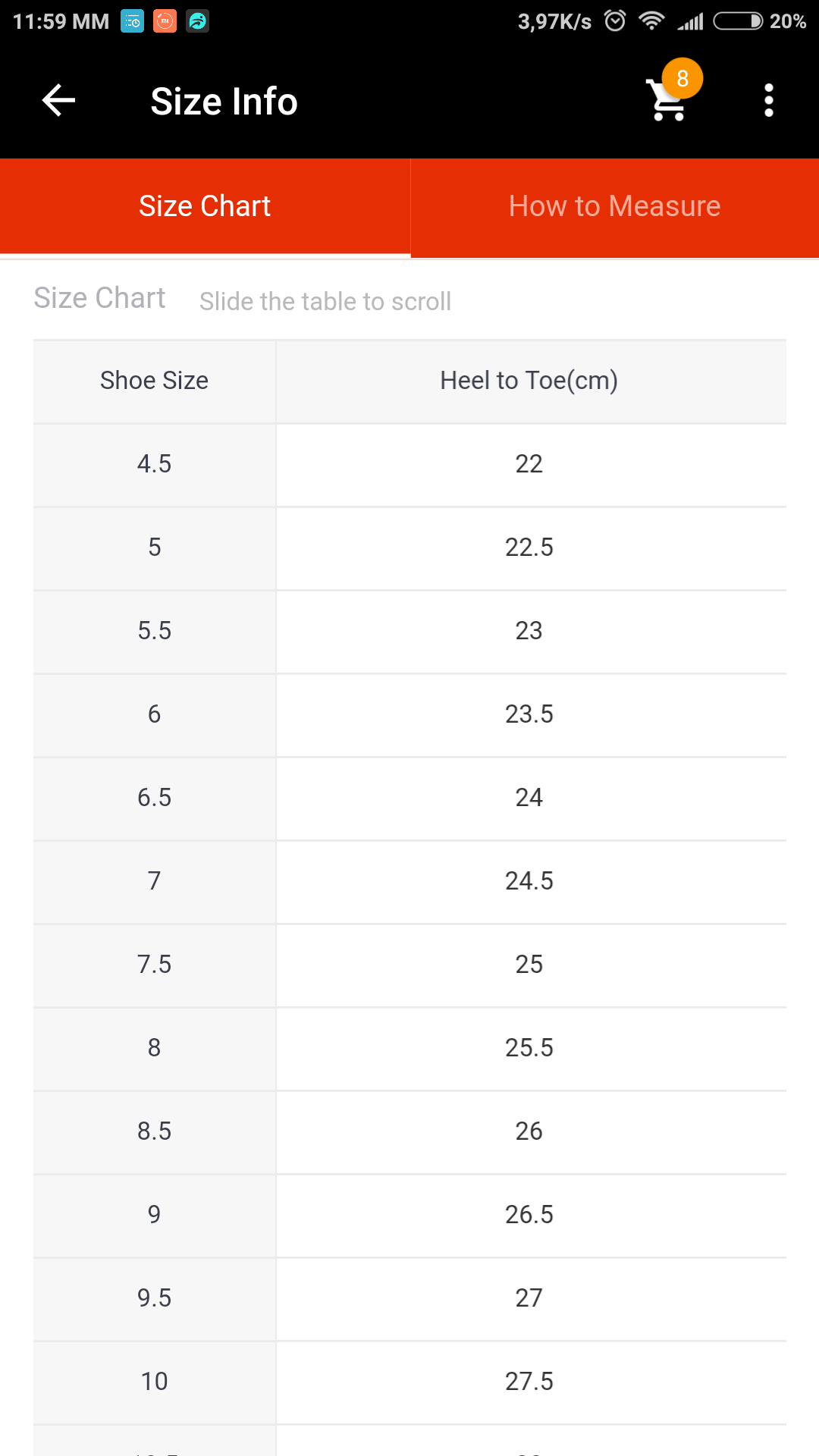
Task: Switch to the Size Chart tab
Action: [205, 206]
